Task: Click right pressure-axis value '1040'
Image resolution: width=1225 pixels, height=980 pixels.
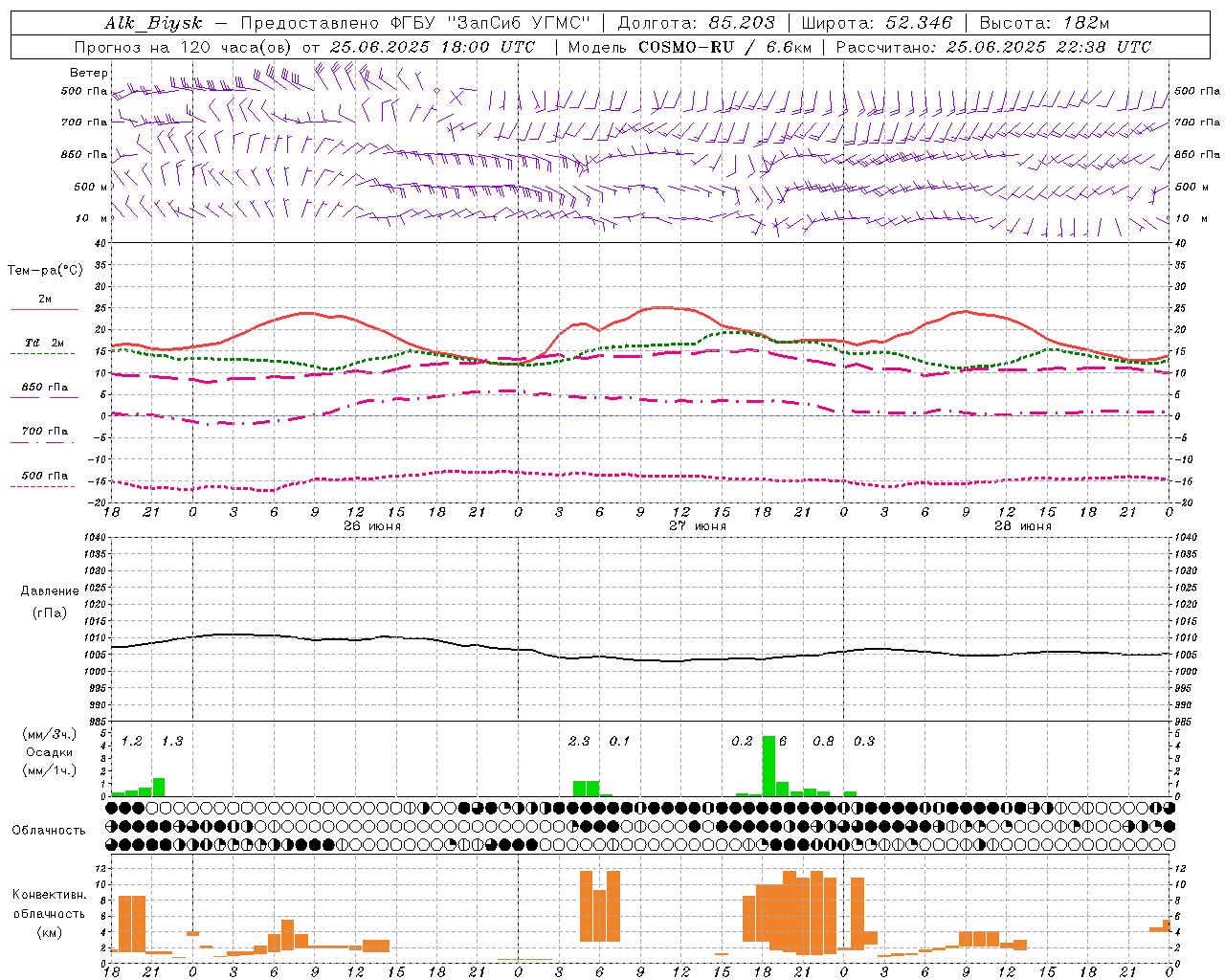Action: tap(1185, 537)
